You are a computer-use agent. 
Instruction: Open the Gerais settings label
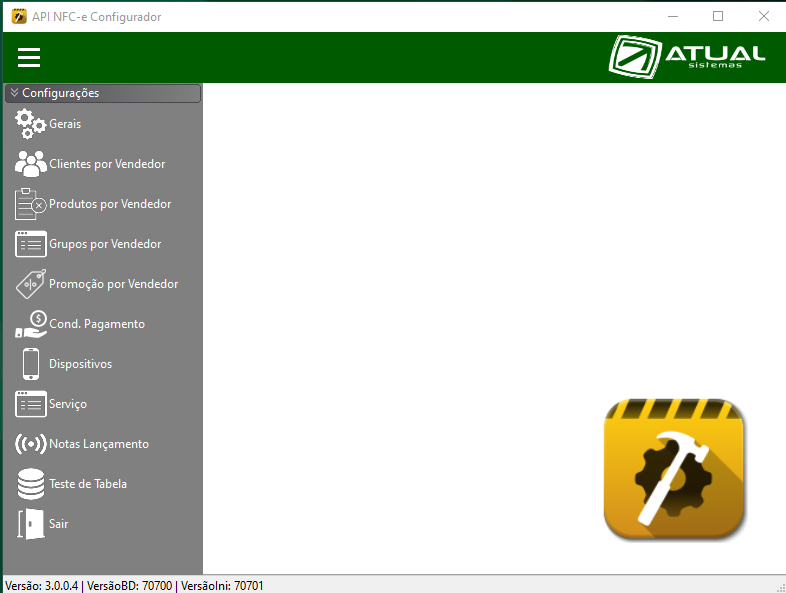click(x=65, y=124)
